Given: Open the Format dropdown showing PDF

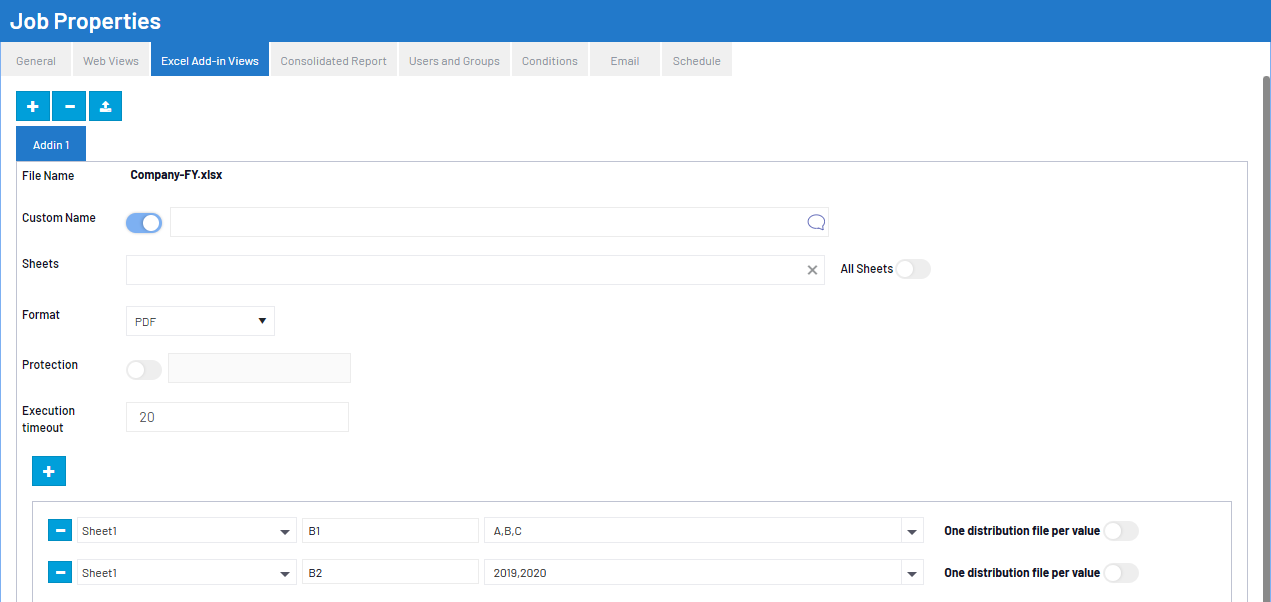Looking at the screenshot, I should pyautogui.click(x=200, y=321).
